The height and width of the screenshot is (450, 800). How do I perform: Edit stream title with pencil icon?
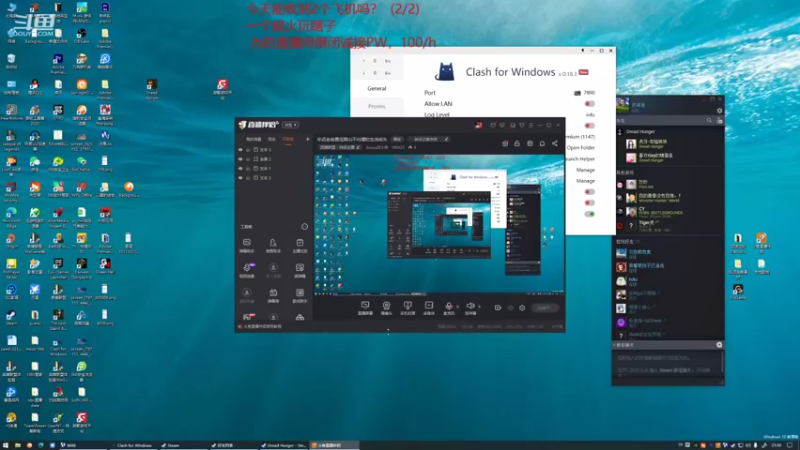pyautogui.click(x=446, y=139)
